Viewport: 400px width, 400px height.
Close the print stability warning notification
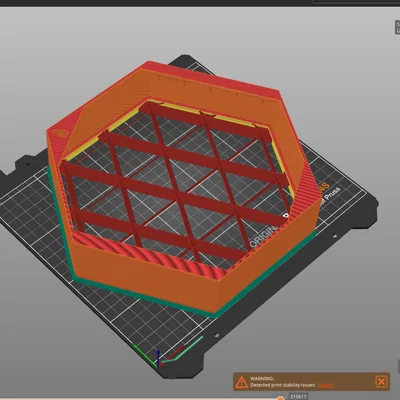[x=381, y=382]
